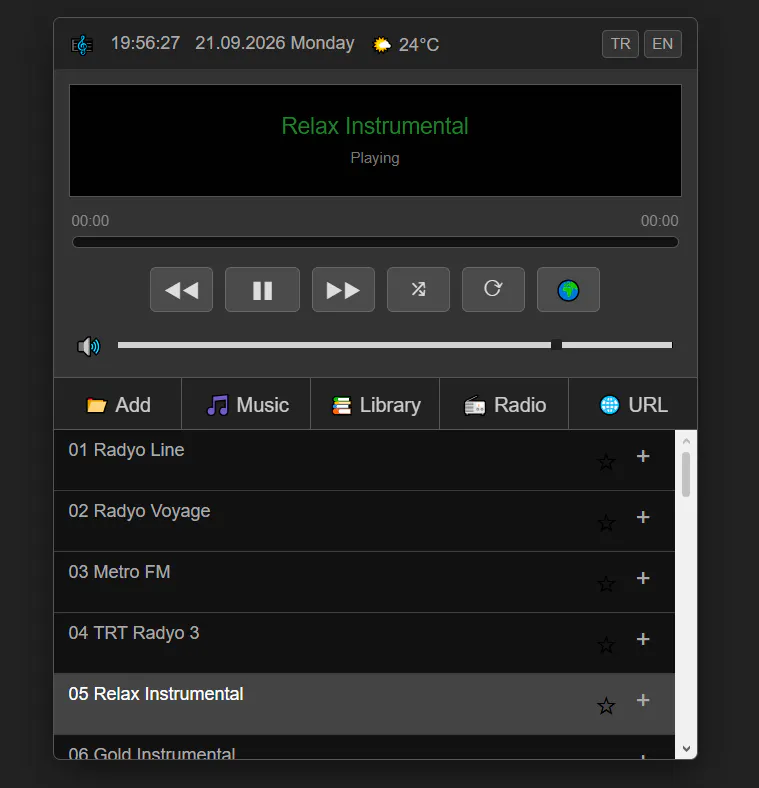This screenshot has width=759, height=788.
Task: Click the music note app logo icon
Action: click(x=82, y=45)
